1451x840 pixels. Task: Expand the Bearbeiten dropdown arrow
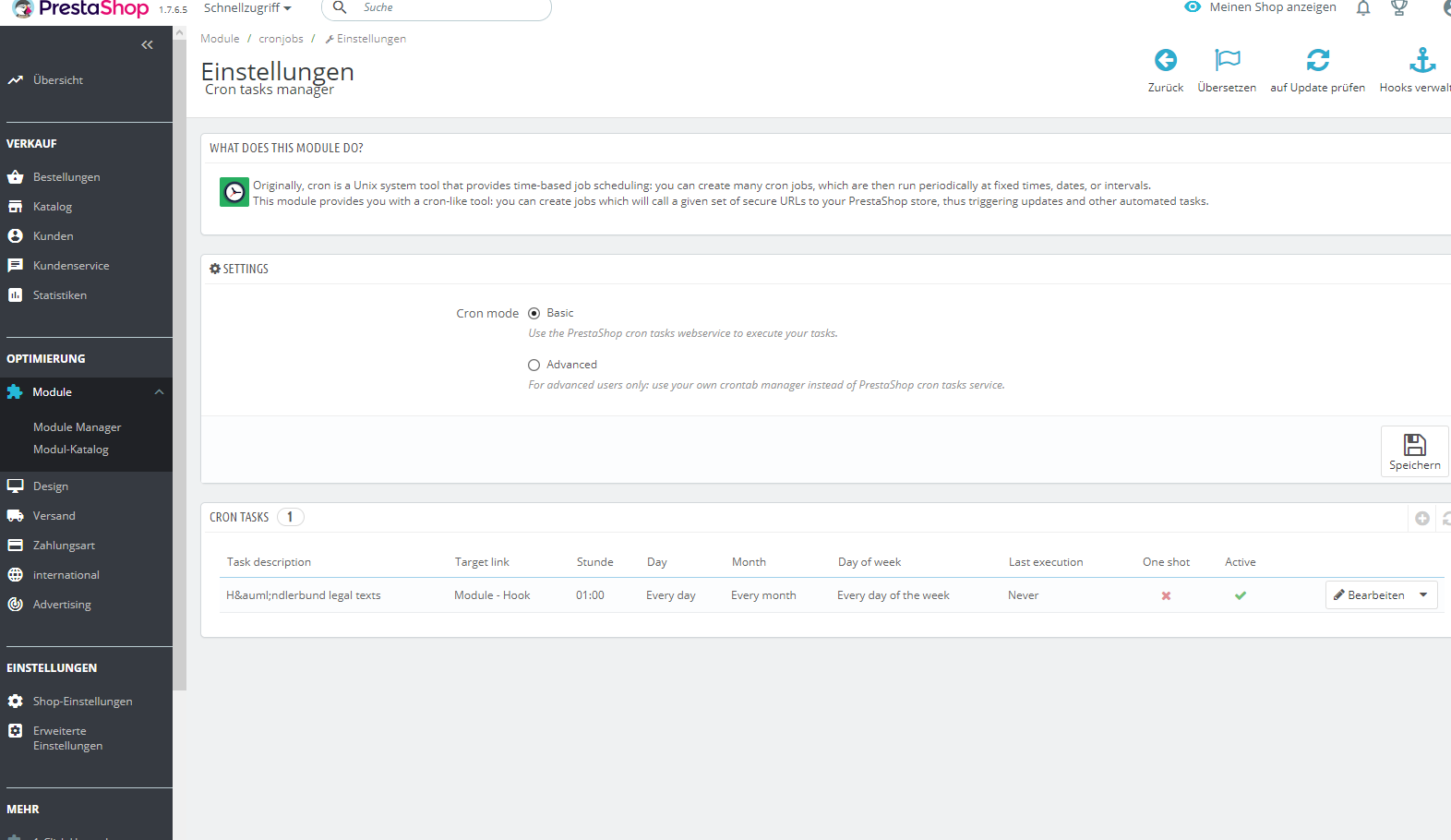(1423, 595)
